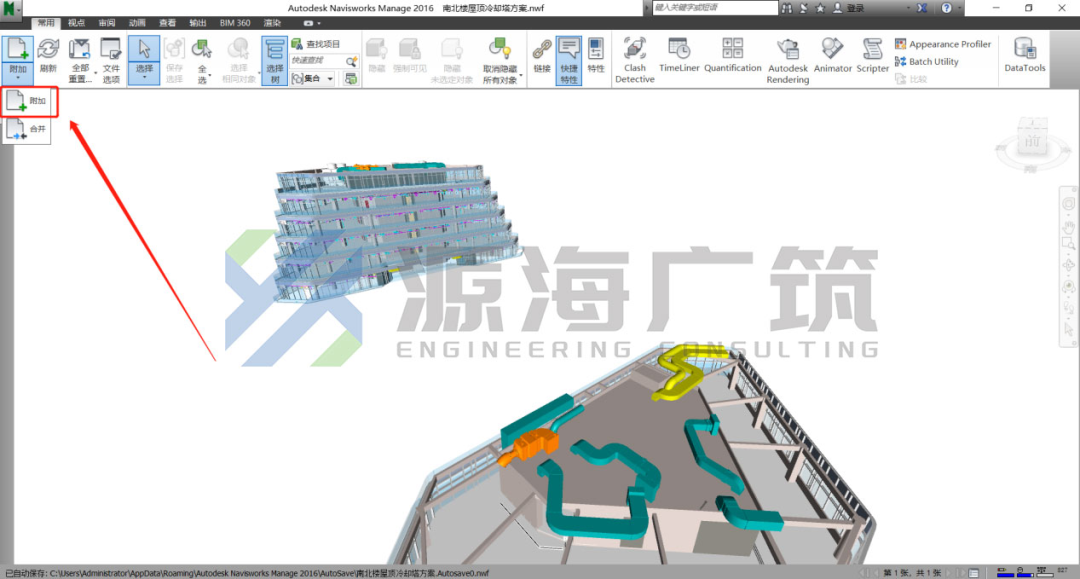The width and height of the screenshot is (1080, 579).
Task: Toggle the 特性 (Properties) panel
Action: pos(596,56)
